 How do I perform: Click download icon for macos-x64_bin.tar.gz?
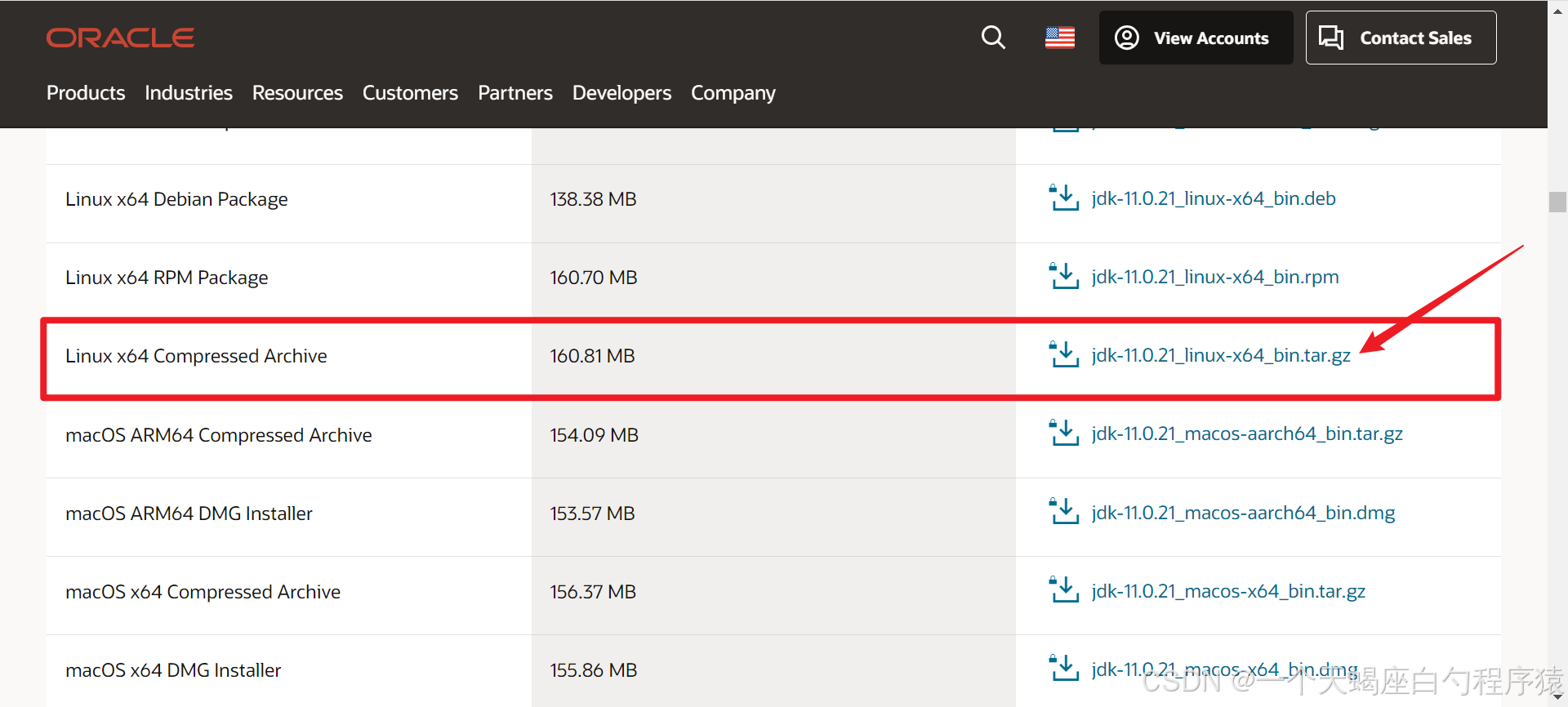point(1064,591)
